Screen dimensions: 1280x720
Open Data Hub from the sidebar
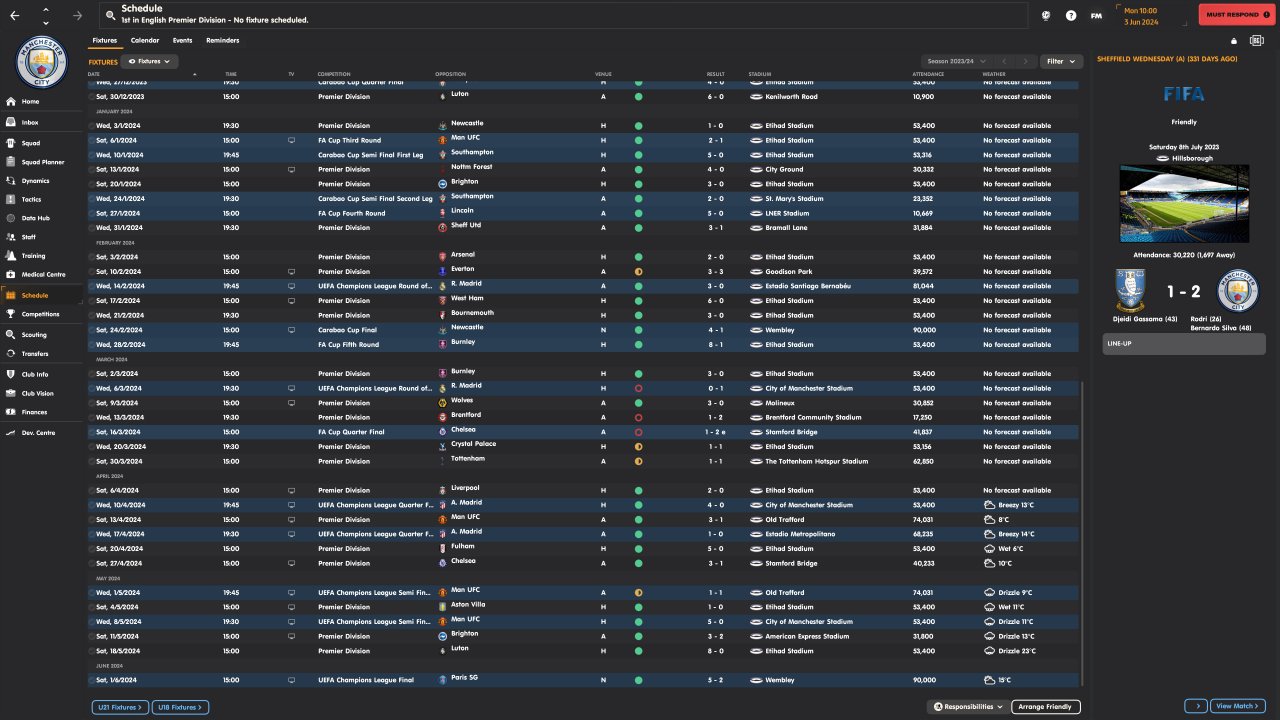click(35, 218)
